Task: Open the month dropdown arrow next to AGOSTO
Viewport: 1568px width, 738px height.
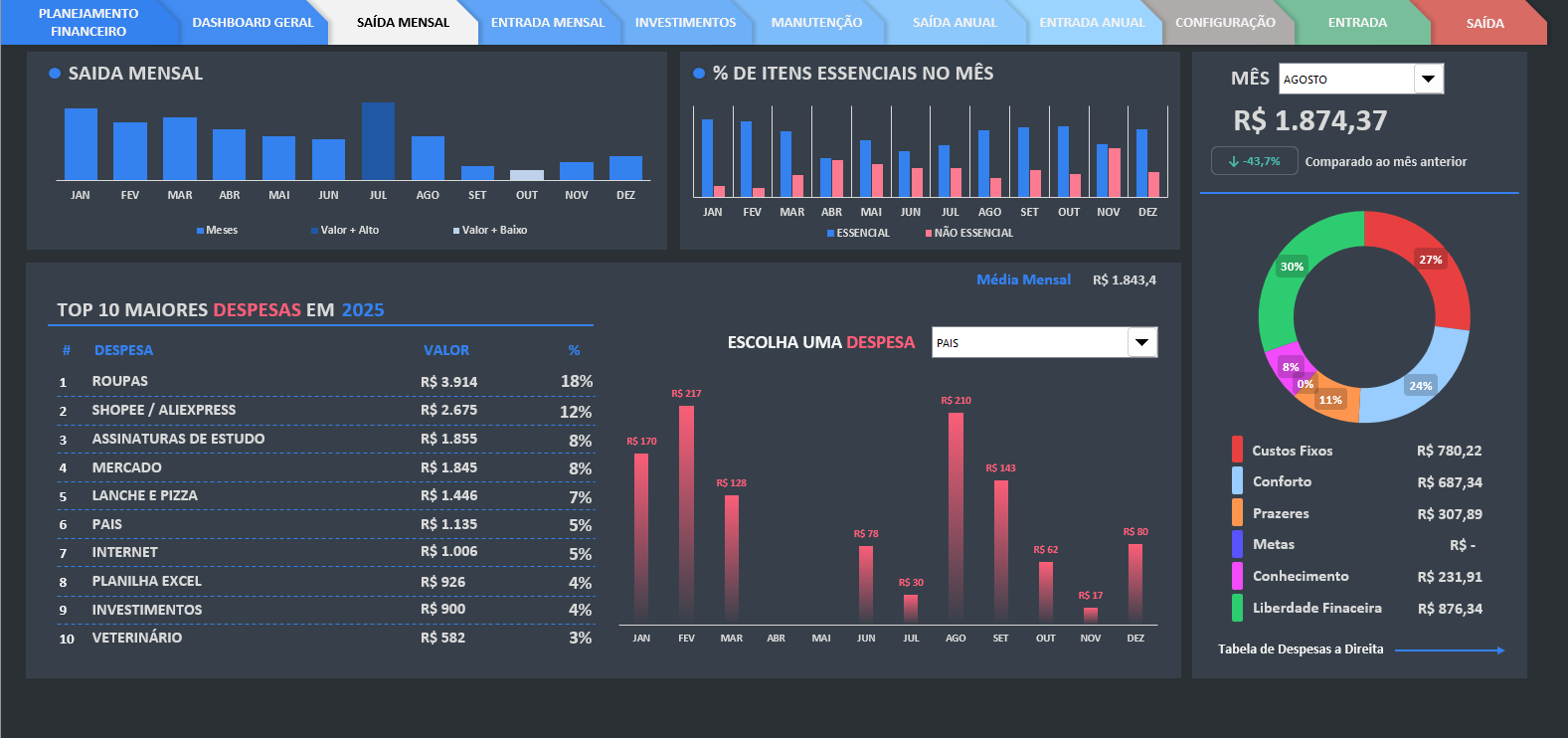Action: [x=1429, y=79]
